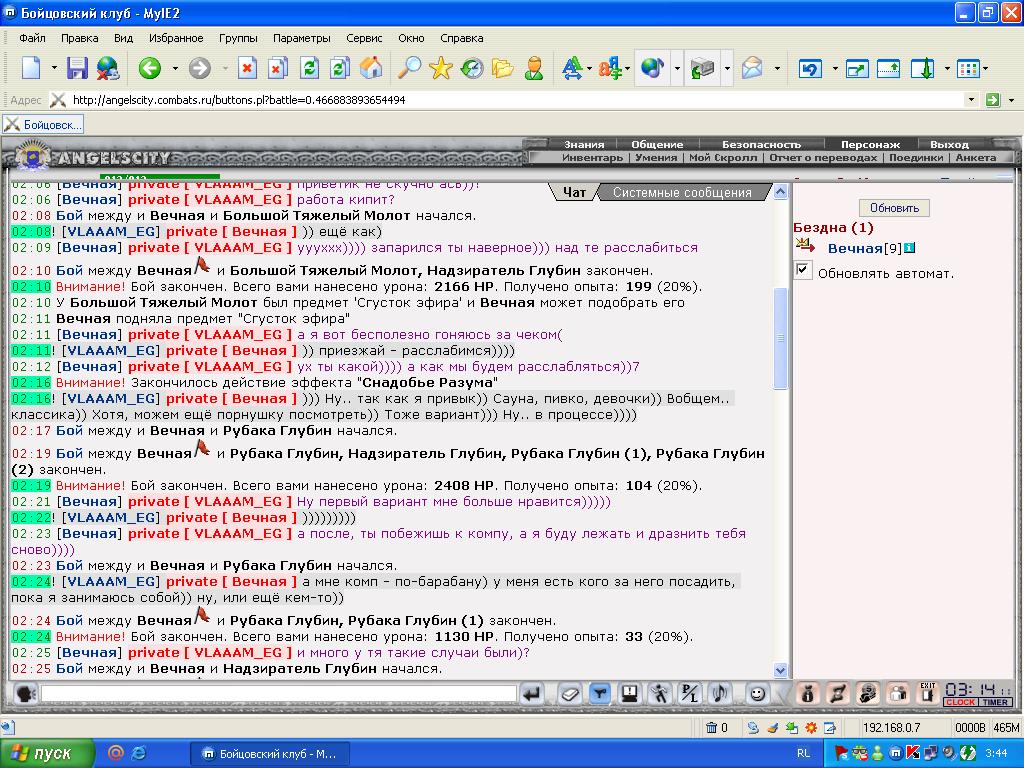Click the Персонаж game menu
Screen dimensions: 1024x768
pyautogui.click(x=870, y=144)
